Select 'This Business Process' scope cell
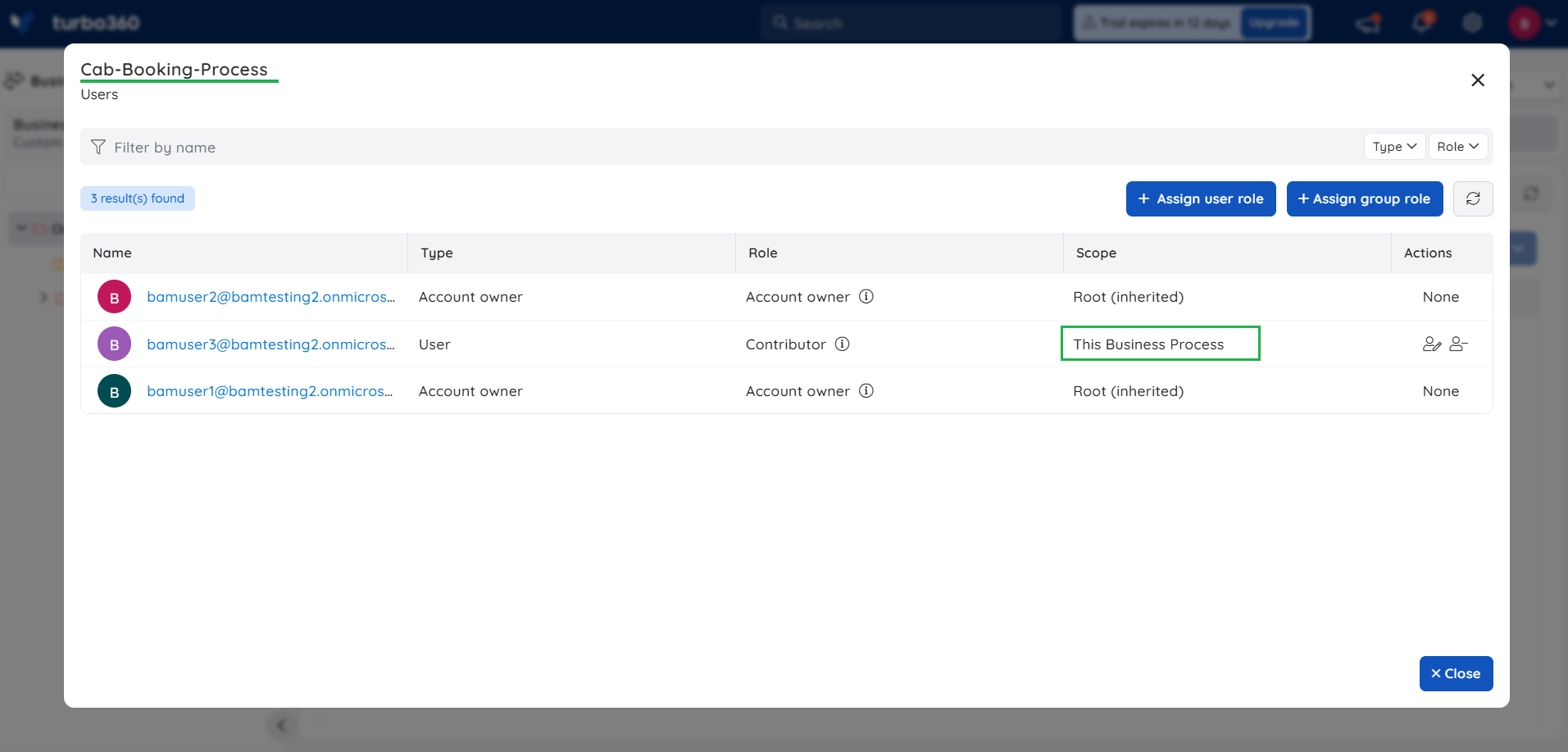The height and width of the screenshot is (752, 1568). 1149,344
